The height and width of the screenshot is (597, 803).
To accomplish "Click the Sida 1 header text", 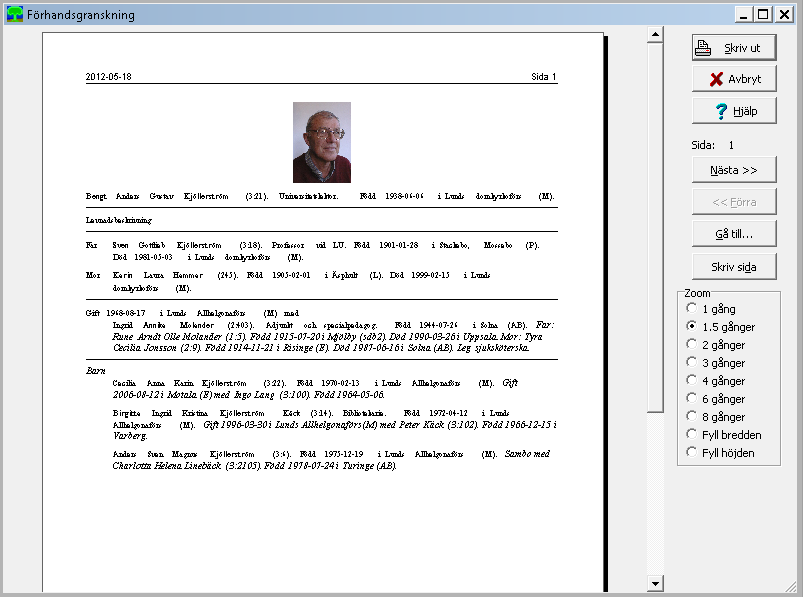I will pyautogui.click(x=543, y=77).
